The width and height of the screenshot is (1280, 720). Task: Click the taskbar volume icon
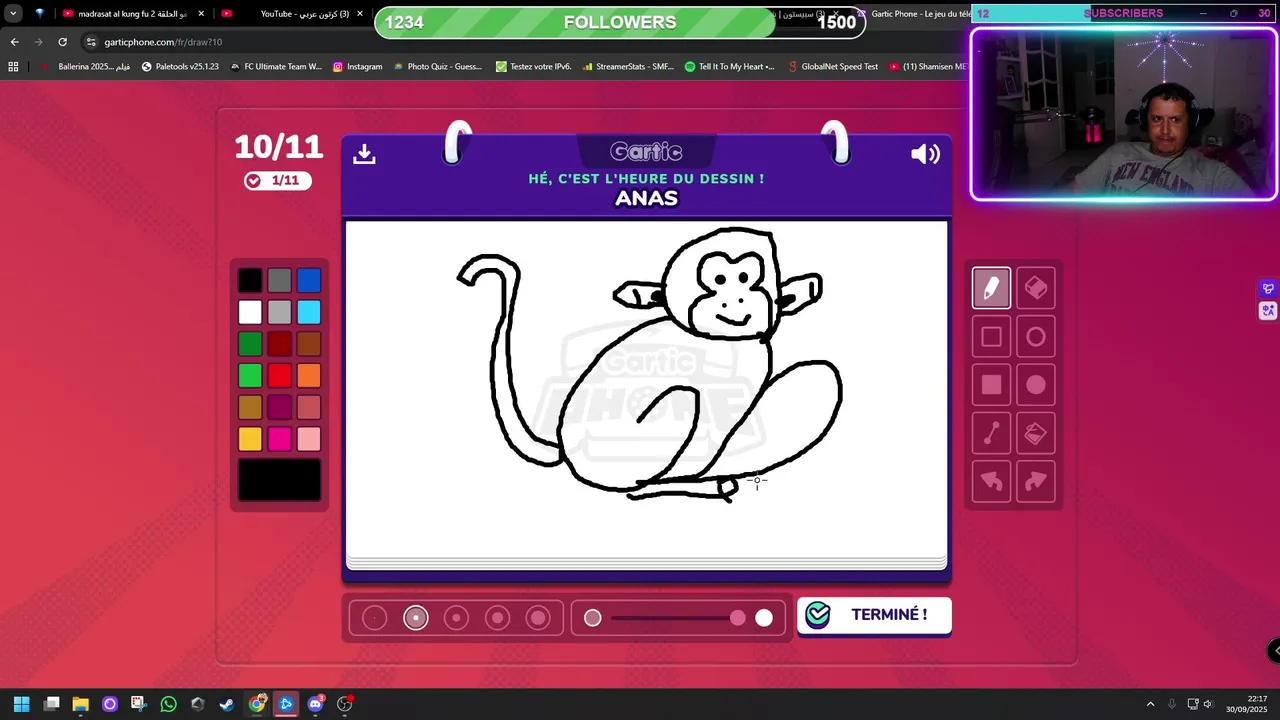[x=1208, y=704]
